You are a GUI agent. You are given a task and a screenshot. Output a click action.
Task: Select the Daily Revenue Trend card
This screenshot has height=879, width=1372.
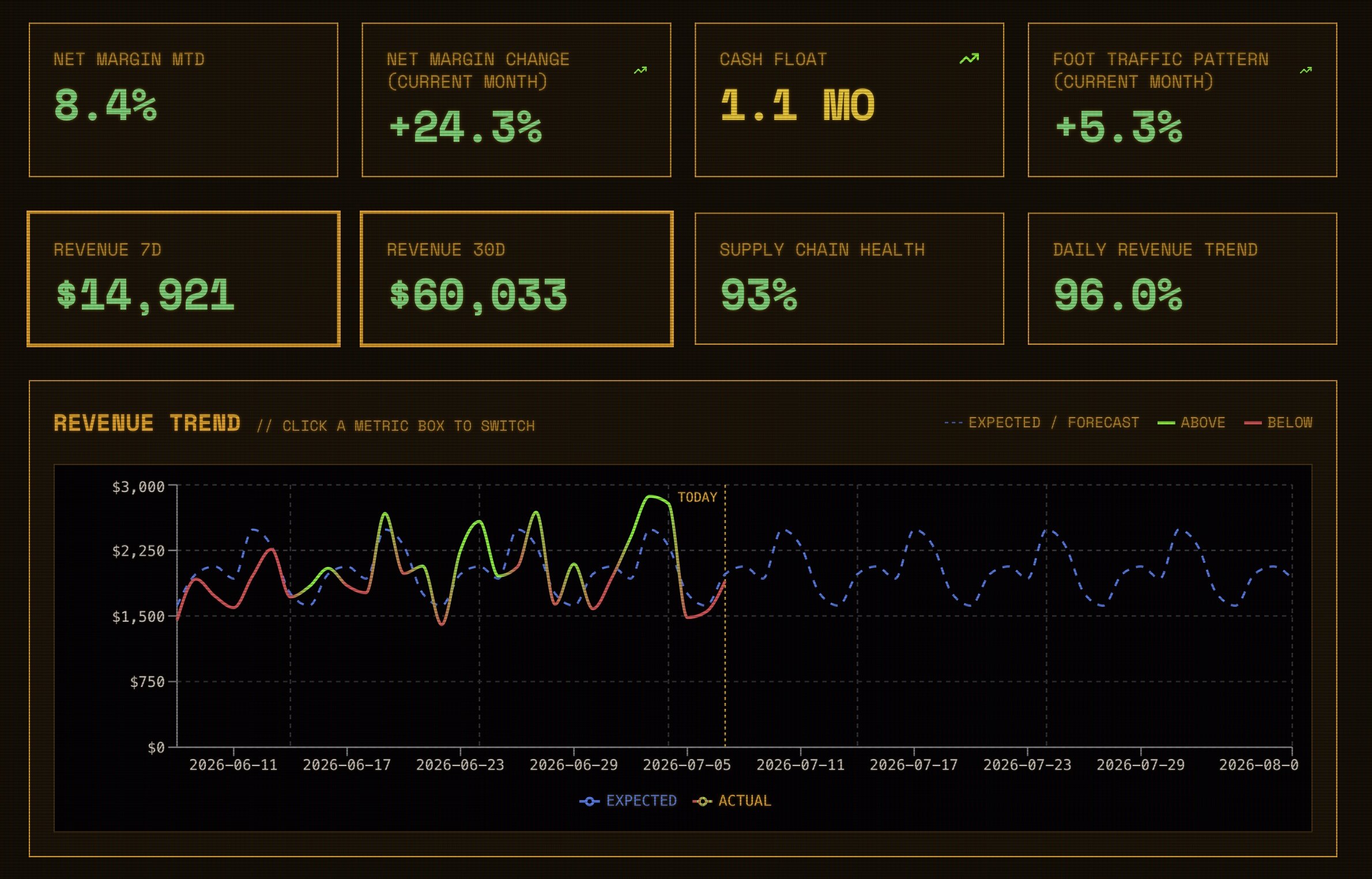coord(1182,279)
